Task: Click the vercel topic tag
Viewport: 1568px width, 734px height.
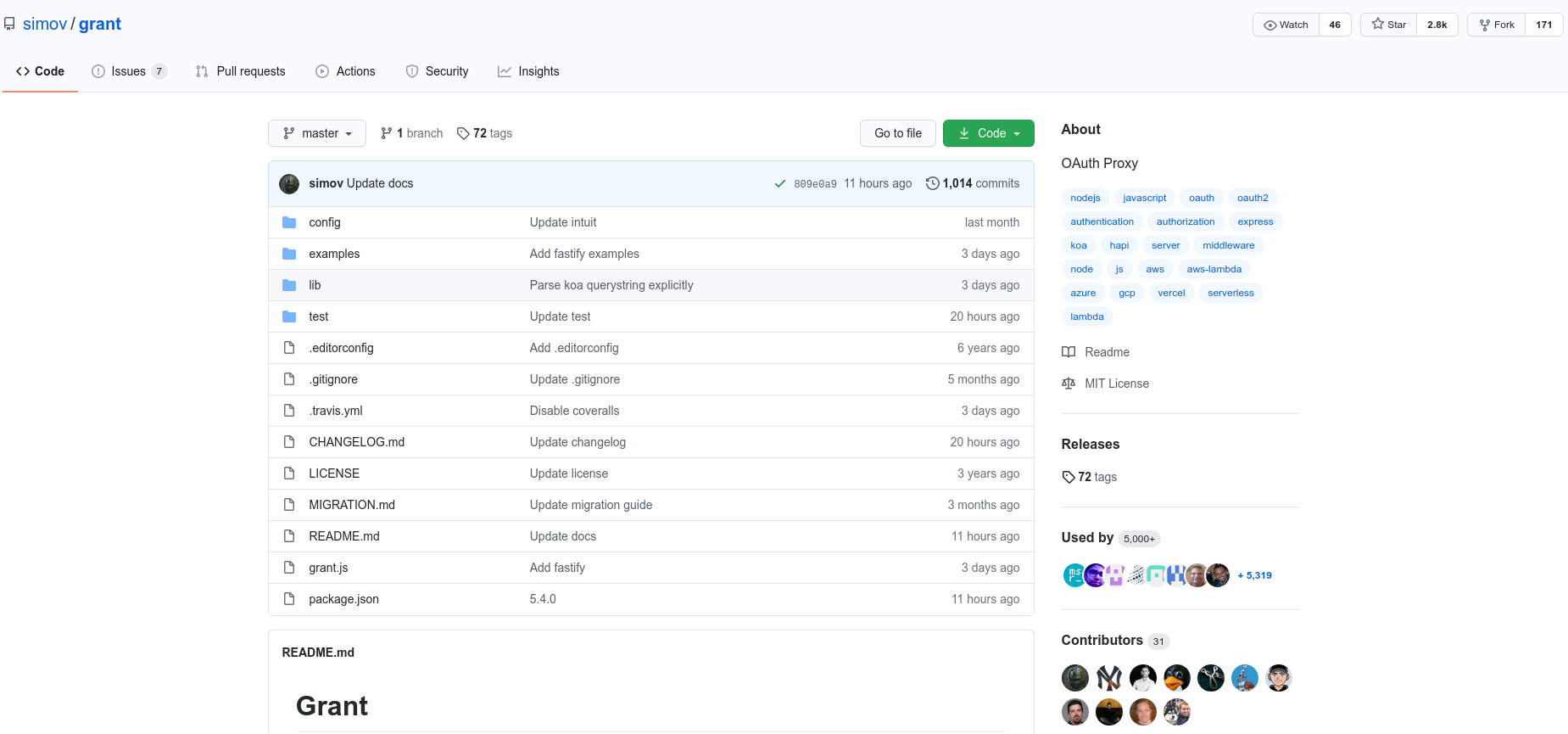Action: point(1171,293)
